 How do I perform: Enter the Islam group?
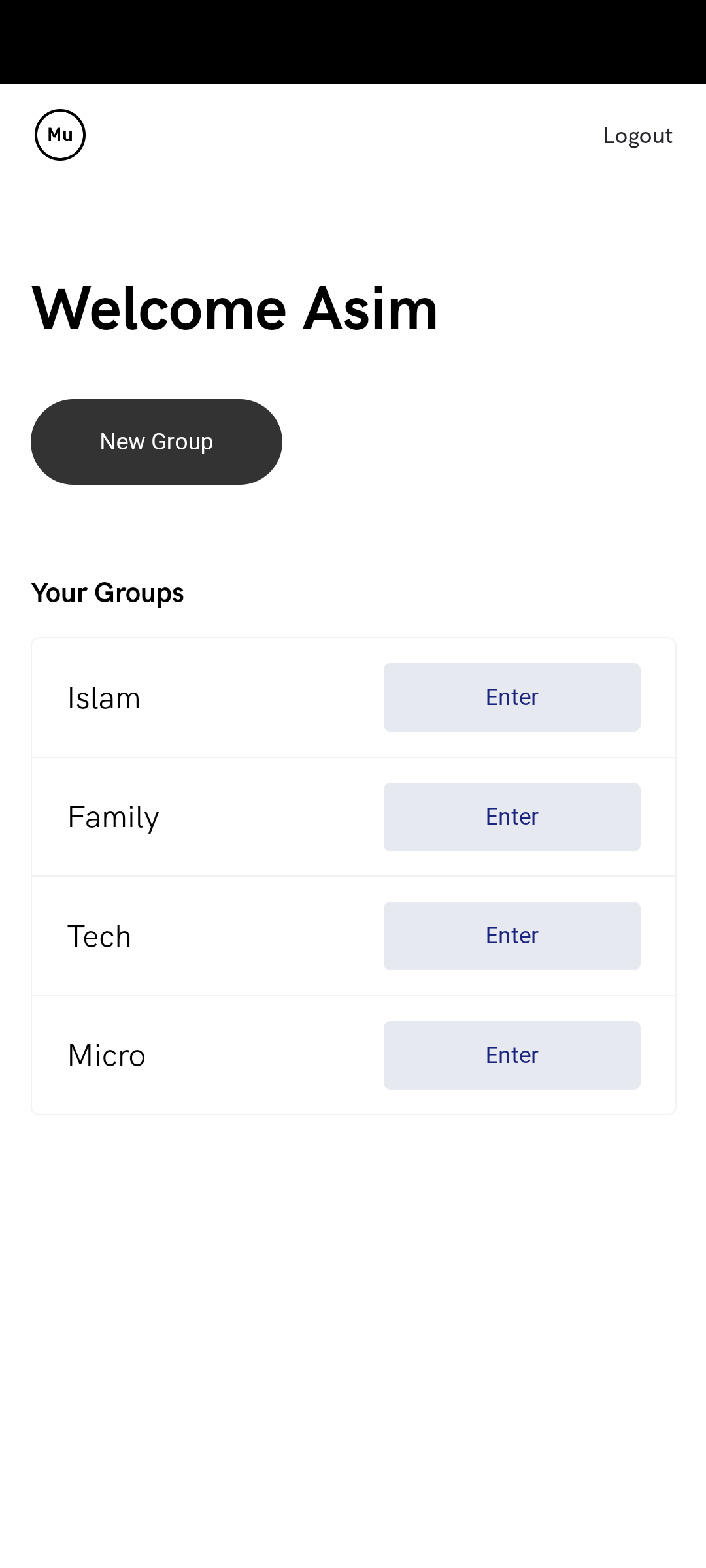[x=512, y=697]
